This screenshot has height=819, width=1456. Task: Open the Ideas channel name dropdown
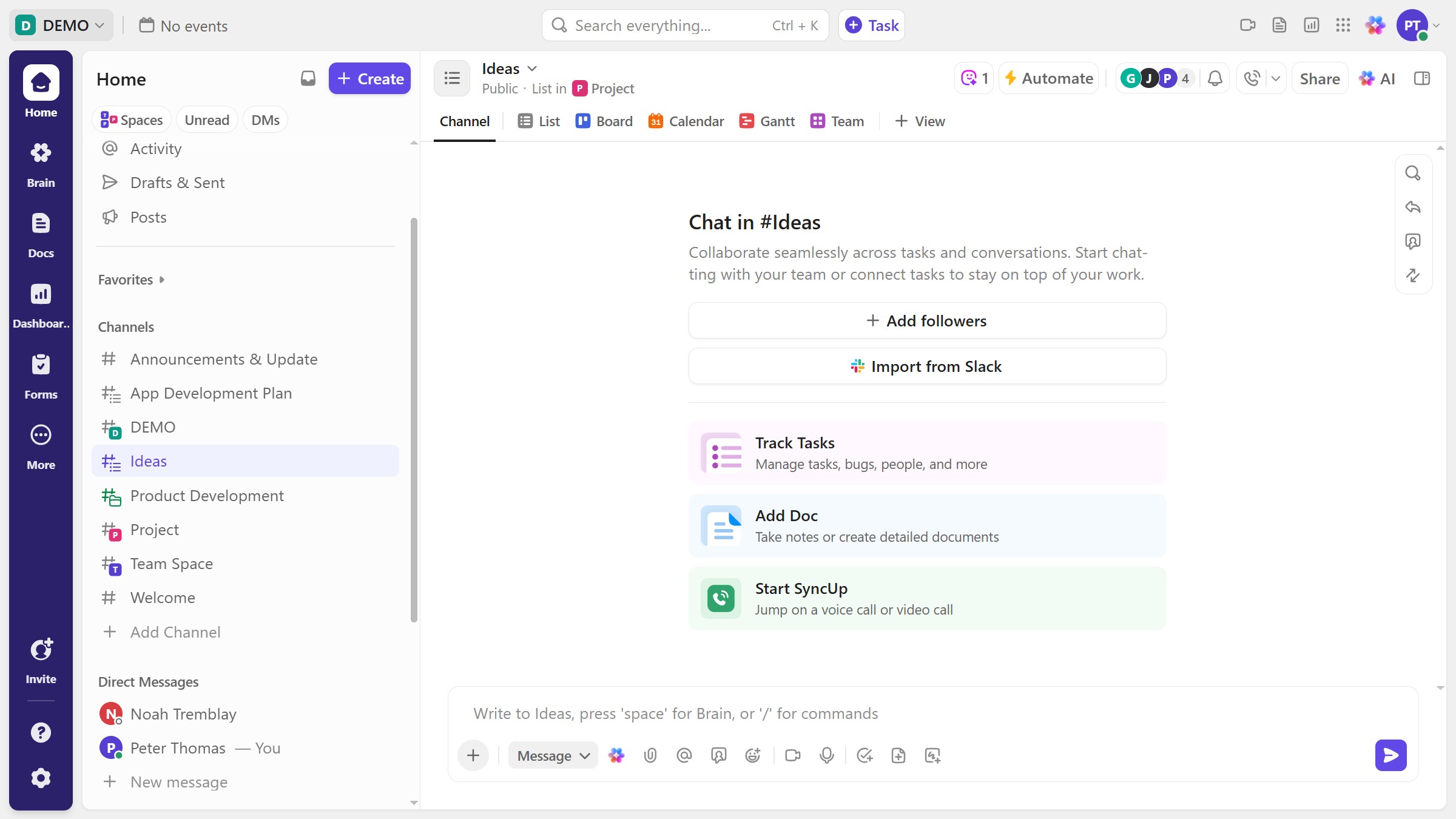coord(533,68)
